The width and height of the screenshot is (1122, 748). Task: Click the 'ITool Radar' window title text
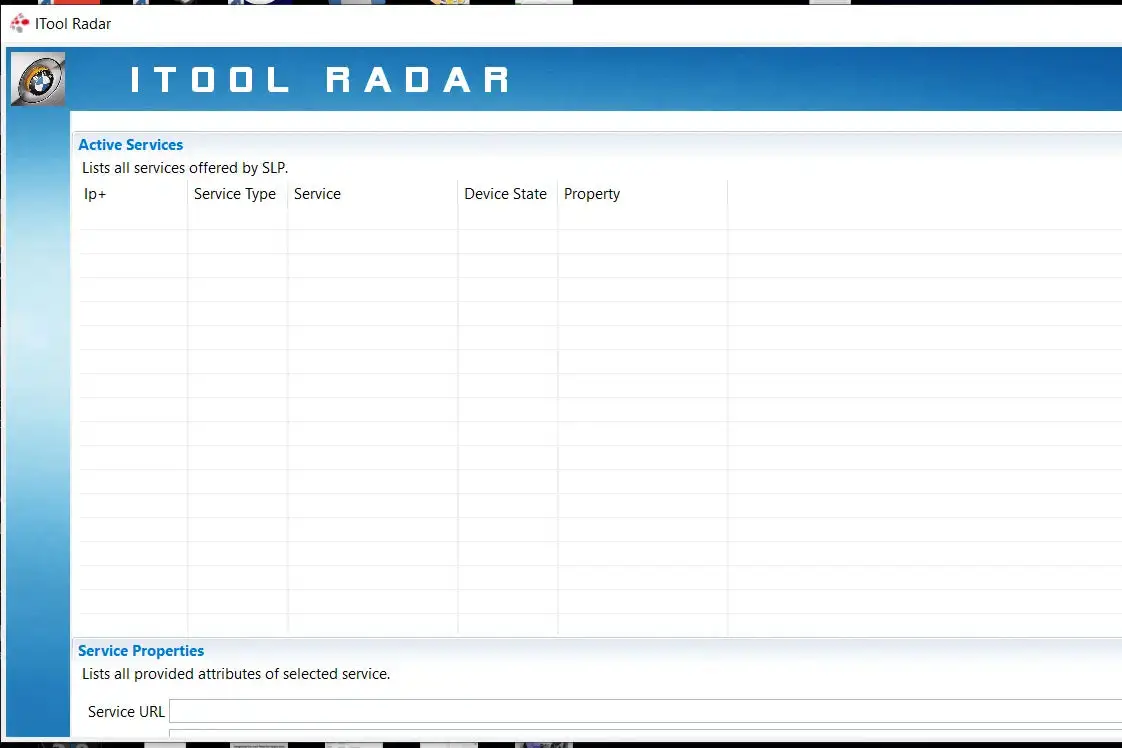[73, 23]
